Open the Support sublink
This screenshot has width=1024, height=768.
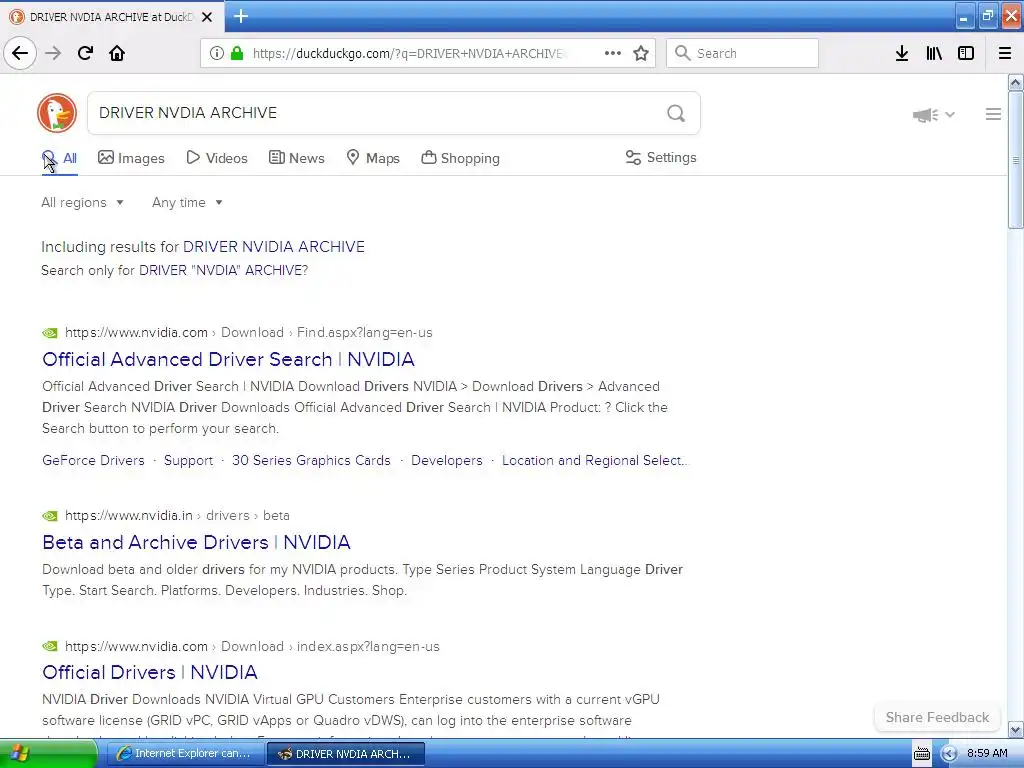pyautogui.click(x=188, y=460)
